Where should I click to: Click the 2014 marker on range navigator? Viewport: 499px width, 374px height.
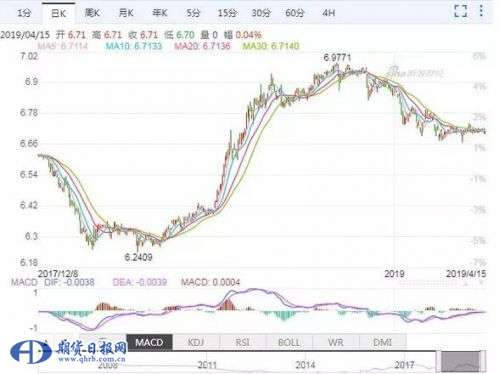point(305,365)
